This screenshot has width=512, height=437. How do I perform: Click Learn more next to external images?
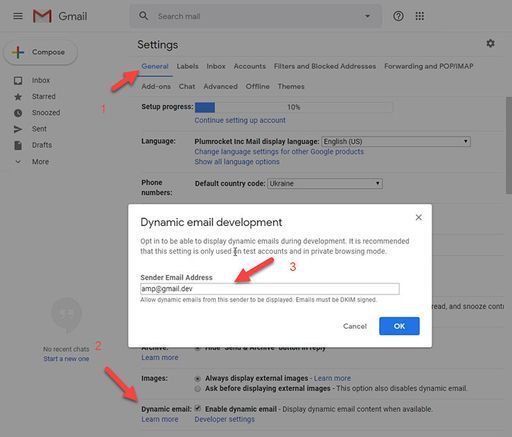click(x=332, y=378)
